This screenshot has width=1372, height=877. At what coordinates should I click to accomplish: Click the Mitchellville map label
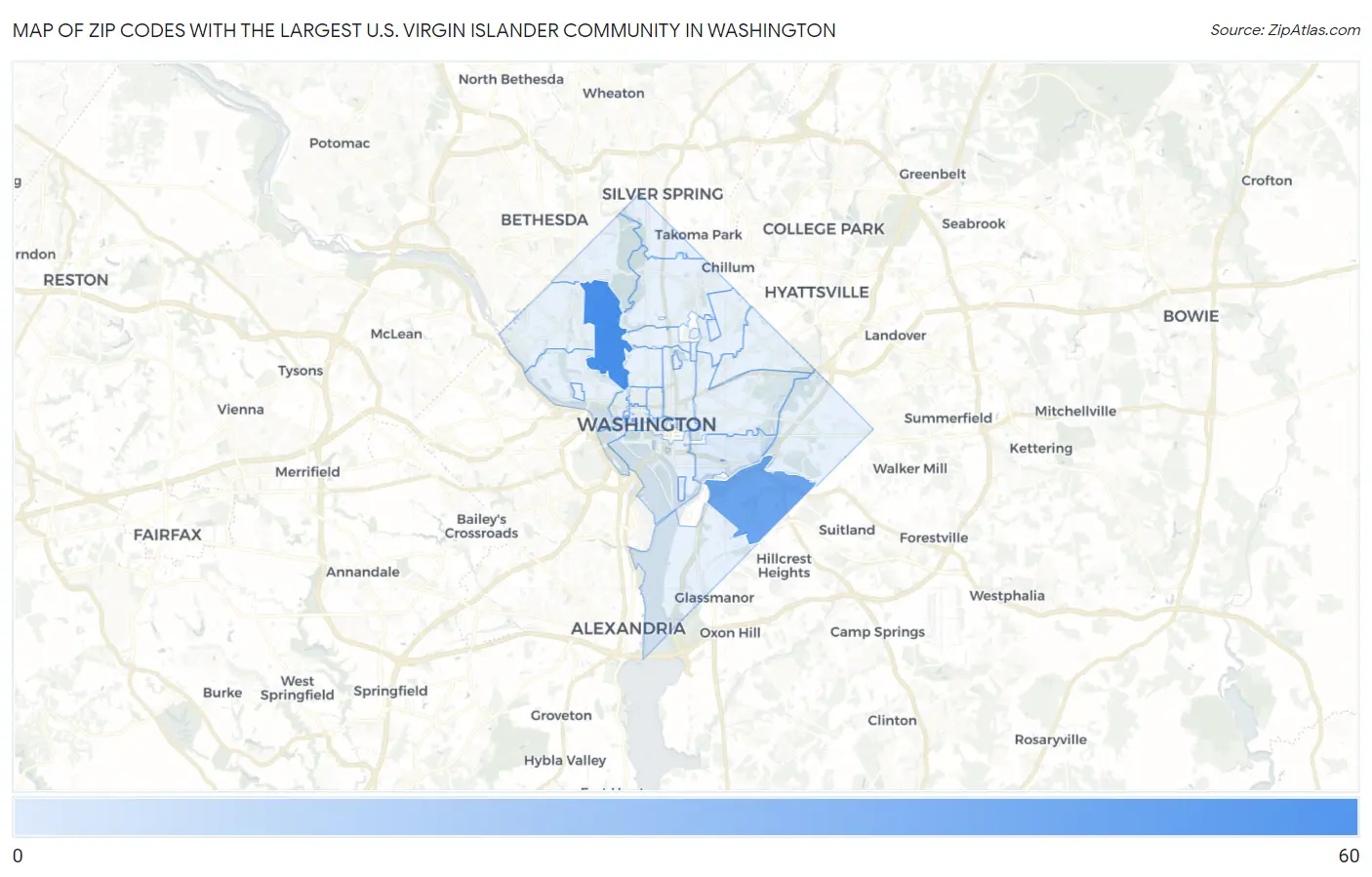[1075, 412]
